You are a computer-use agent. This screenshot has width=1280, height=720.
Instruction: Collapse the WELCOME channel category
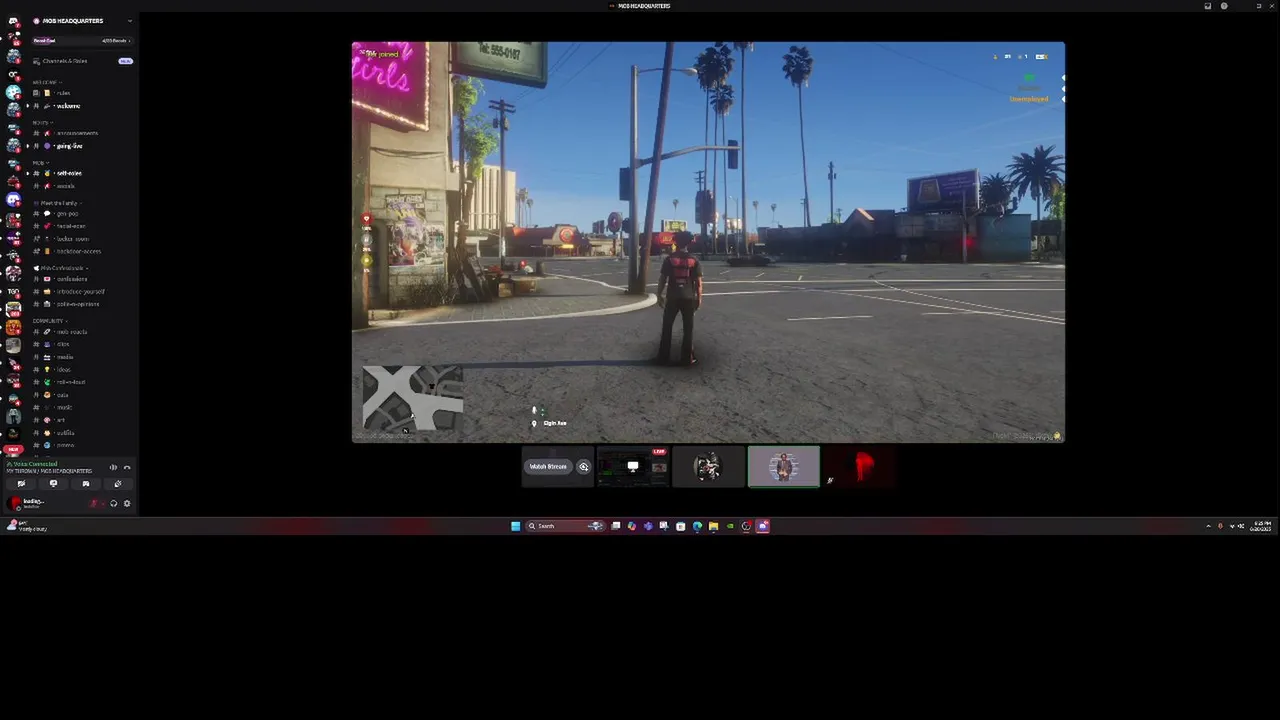pos(46,82)
